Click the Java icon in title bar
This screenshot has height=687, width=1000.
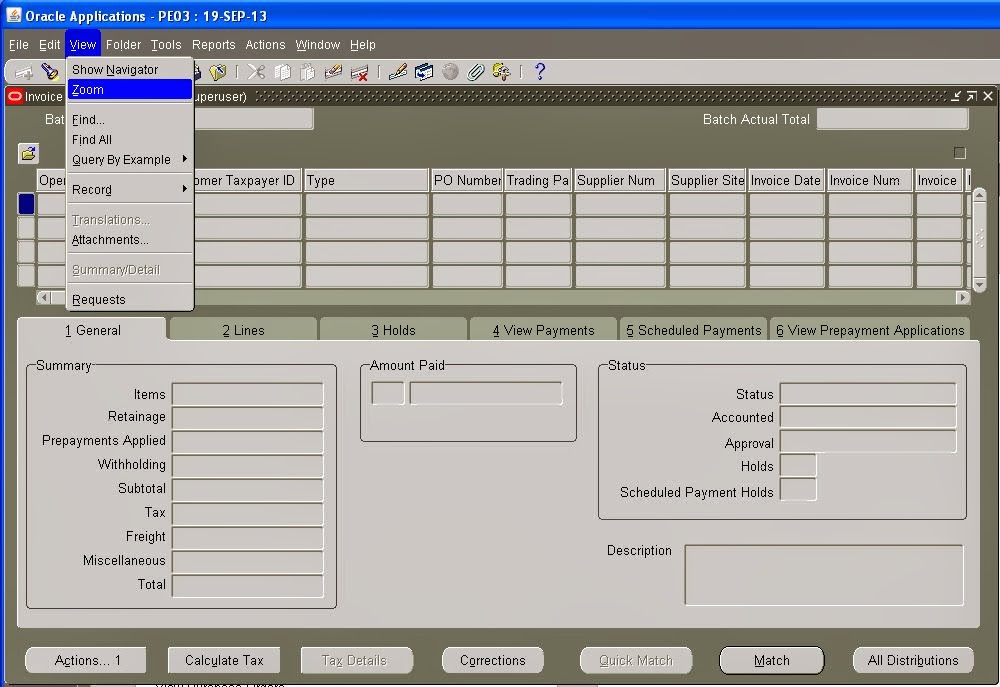(x=13, y=15)
